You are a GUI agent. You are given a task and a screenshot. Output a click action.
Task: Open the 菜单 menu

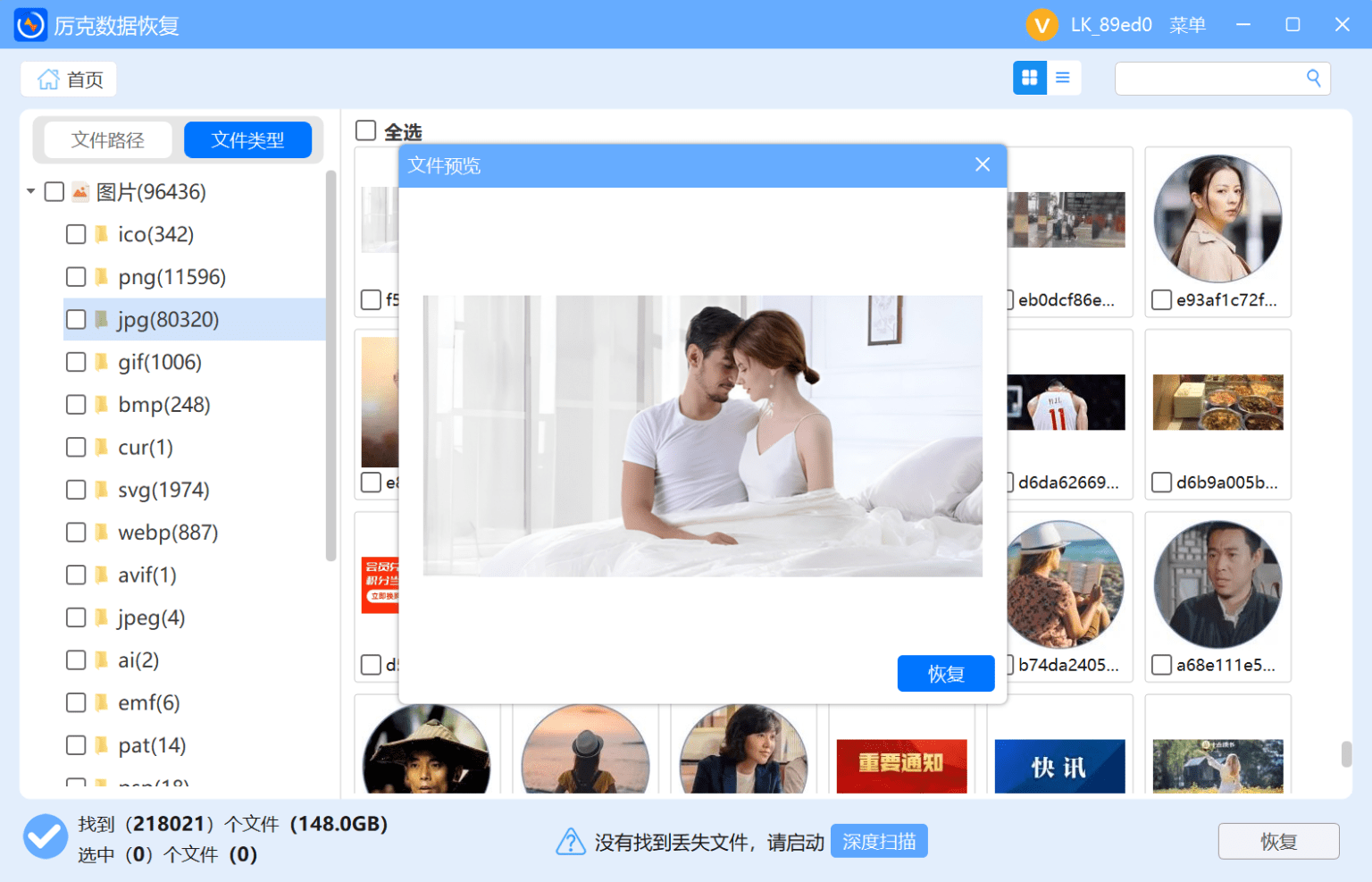coord(1188,24)
